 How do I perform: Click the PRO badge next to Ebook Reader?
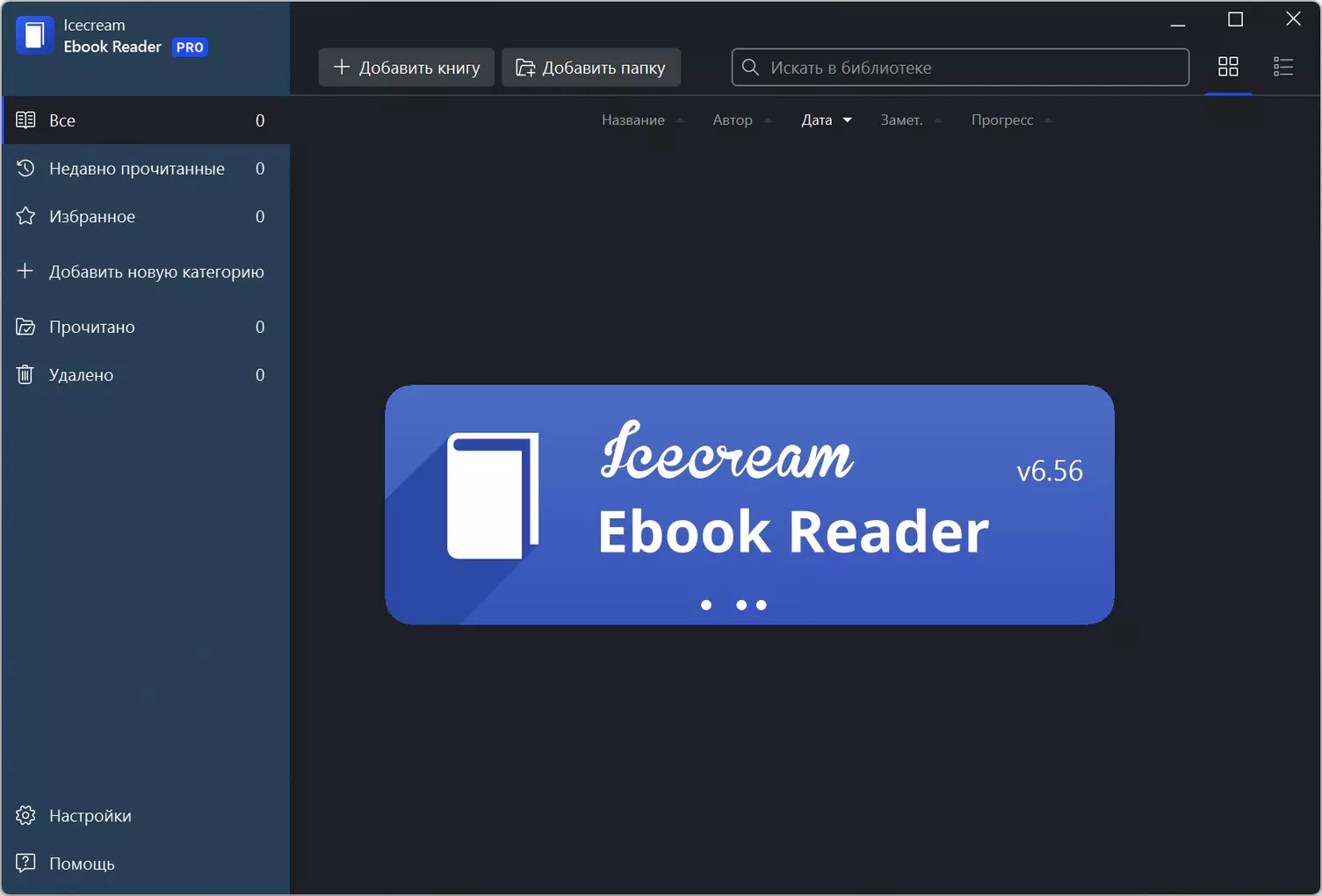point(190,47)
